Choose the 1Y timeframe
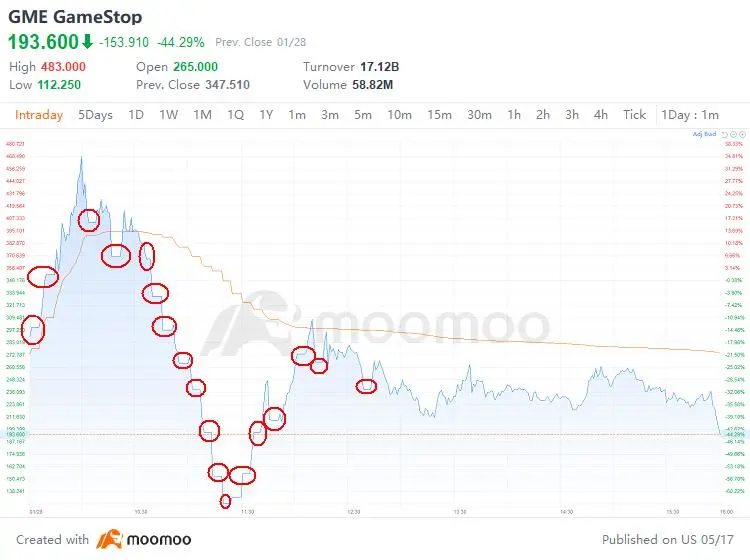The width and height of the screenshot is (750, 560). (x=266, y=115)
